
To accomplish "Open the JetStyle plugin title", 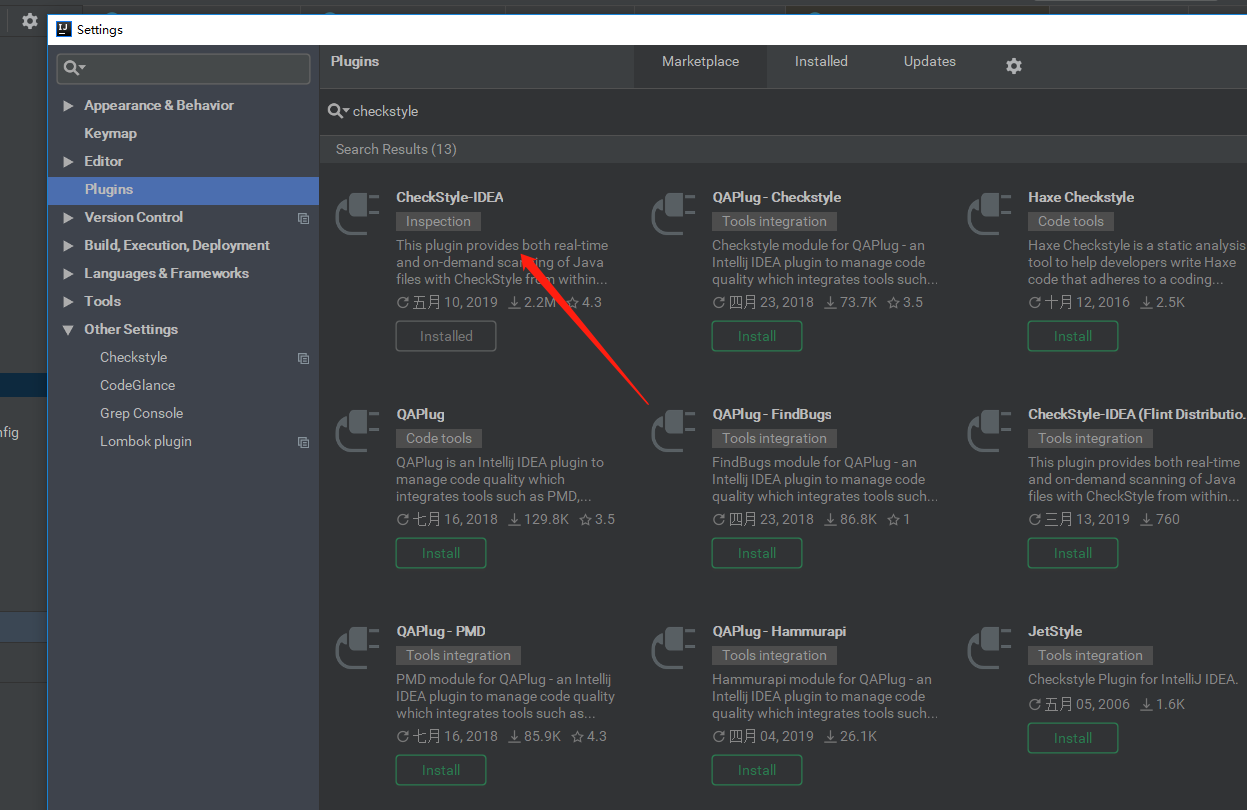I will (x=1055, y=632).
